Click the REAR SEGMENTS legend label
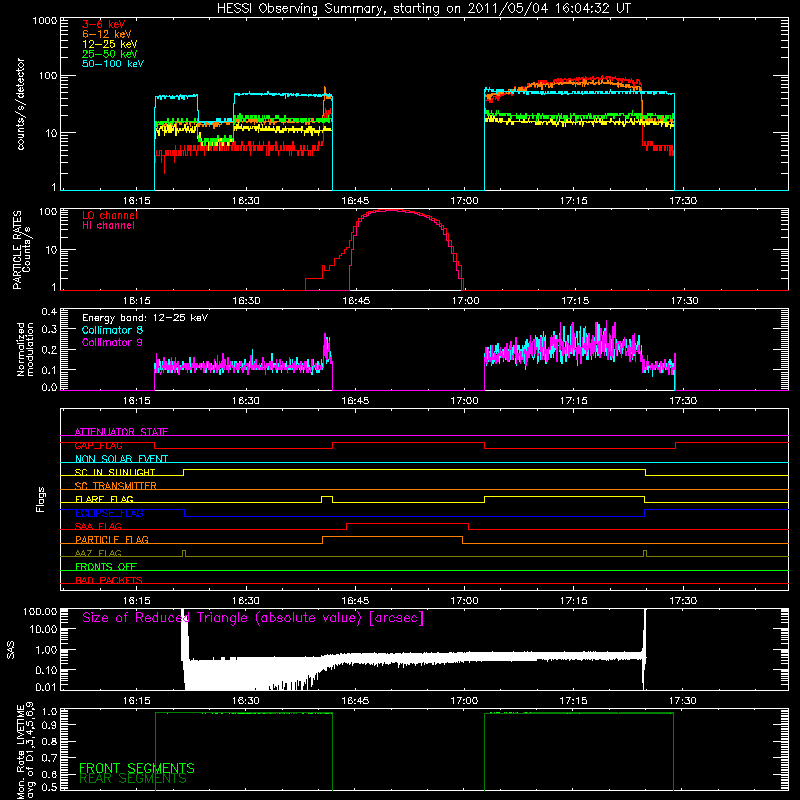 tap(133, 779)
